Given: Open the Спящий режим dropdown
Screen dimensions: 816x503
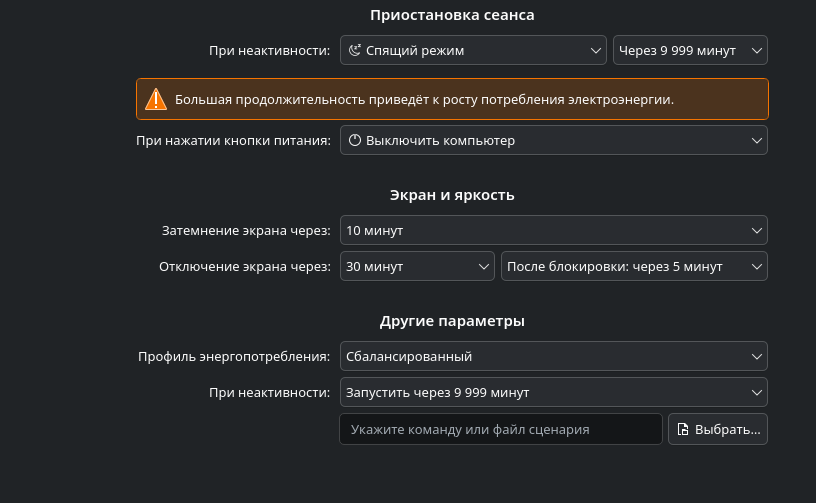Looking at the screenshot, I should (472, 50).
